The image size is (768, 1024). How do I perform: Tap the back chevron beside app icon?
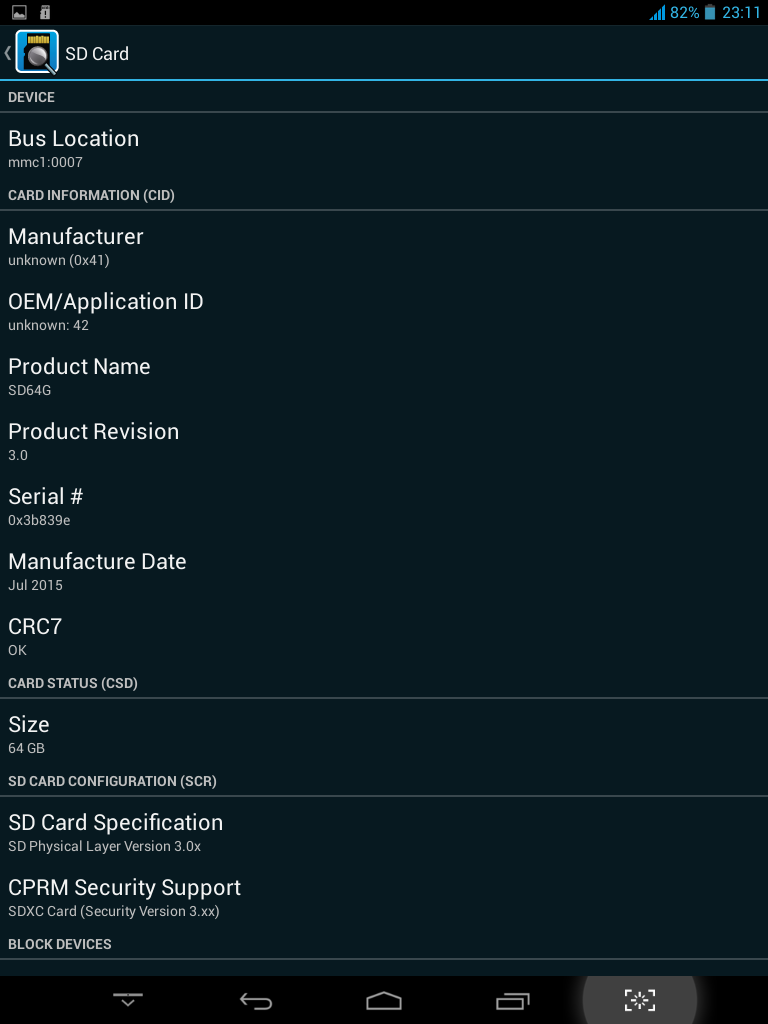pos(8,53)
